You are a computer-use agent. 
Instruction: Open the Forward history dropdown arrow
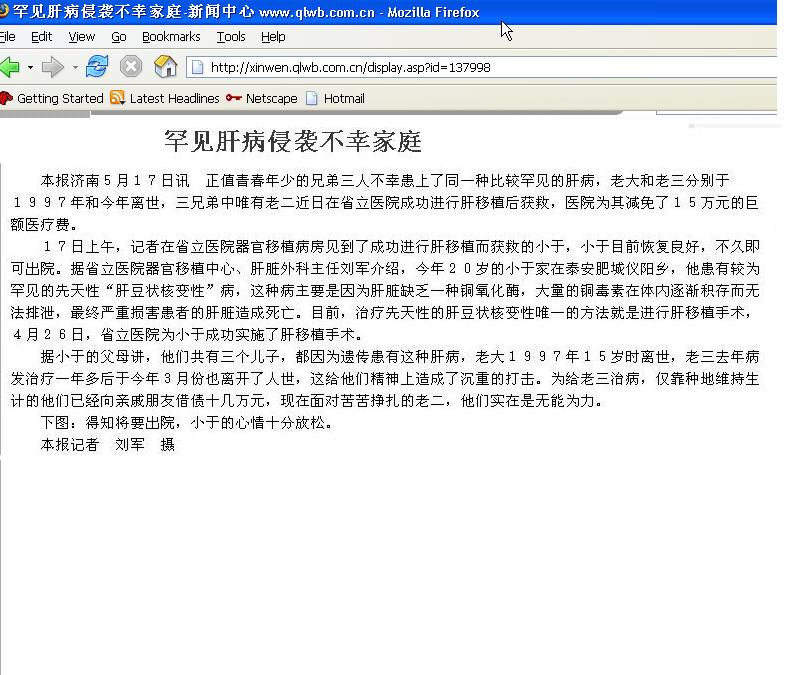[74, 68]
